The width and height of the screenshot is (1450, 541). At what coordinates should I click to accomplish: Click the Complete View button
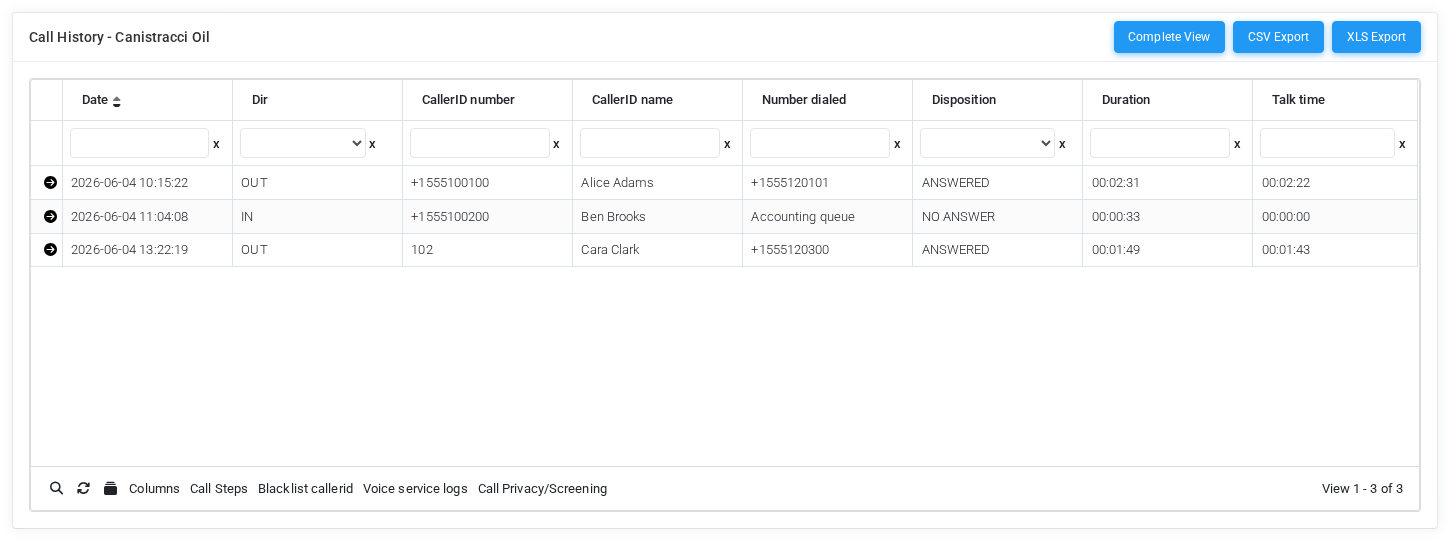(x=1169, y=37)
